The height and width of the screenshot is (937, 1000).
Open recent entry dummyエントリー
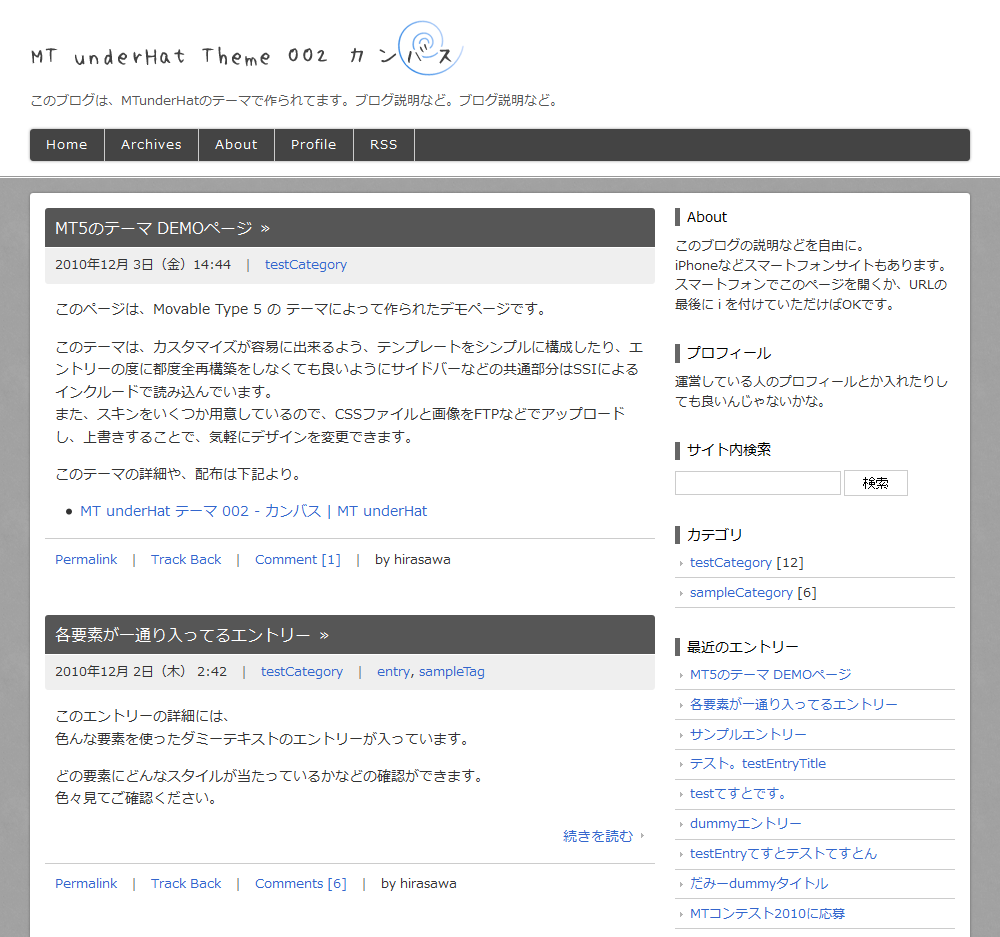click(x=746, y=823)
